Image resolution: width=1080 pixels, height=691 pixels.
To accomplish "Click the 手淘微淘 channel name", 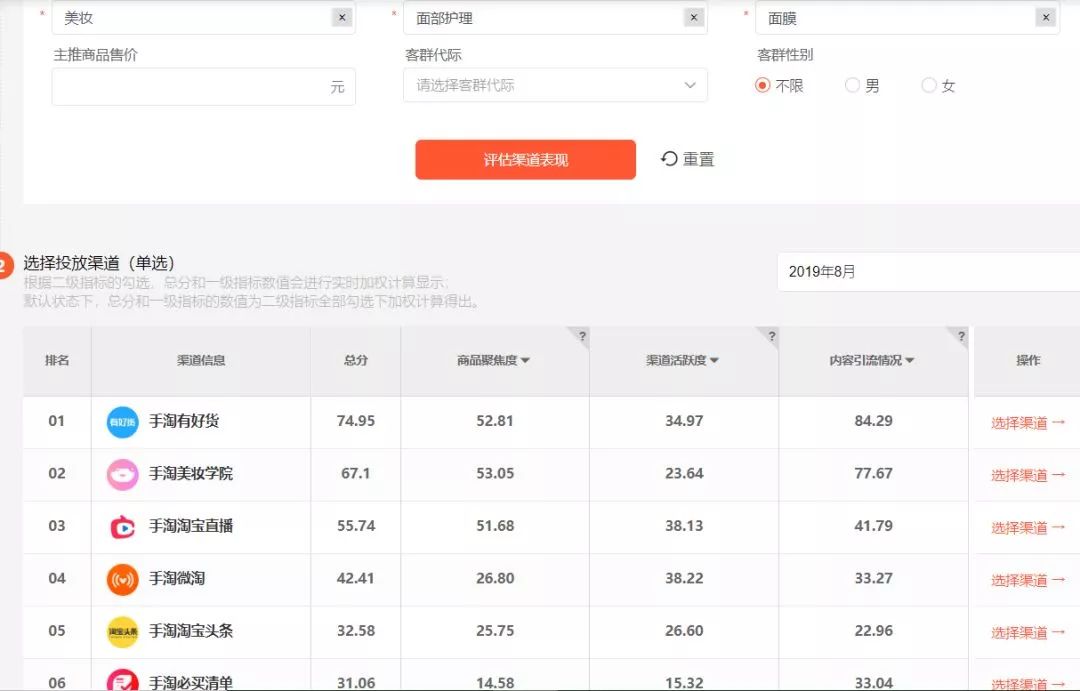I will coord(177,578).
